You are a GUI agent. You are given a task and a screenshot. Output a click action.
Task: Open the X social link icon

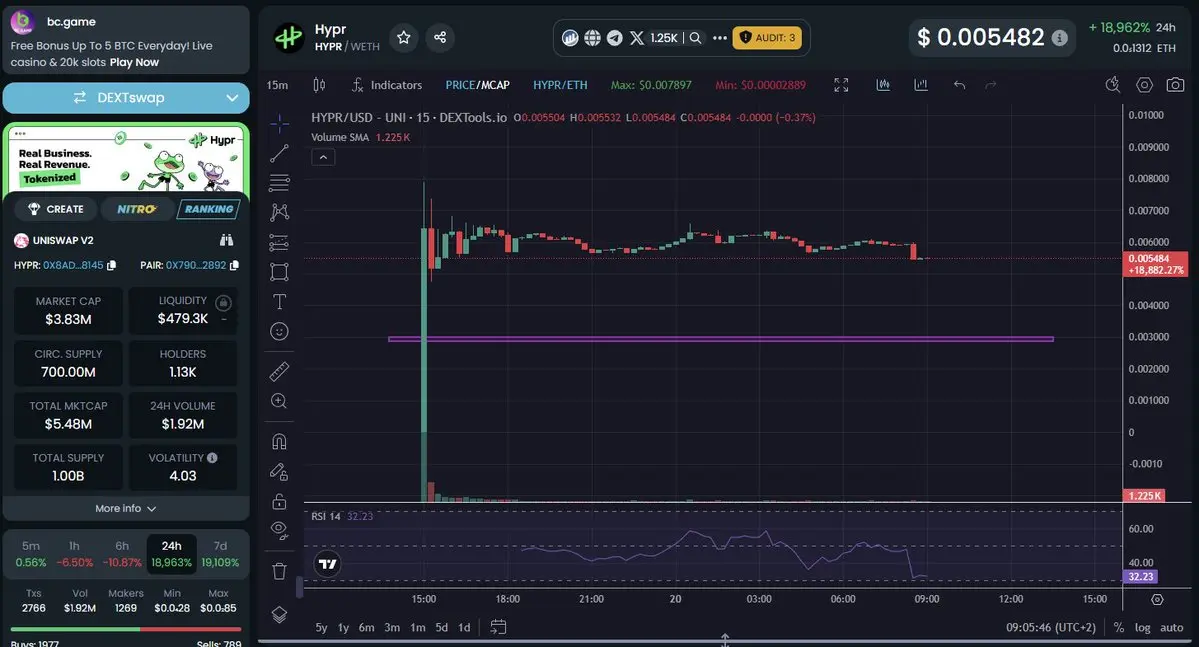pos(636,37)
